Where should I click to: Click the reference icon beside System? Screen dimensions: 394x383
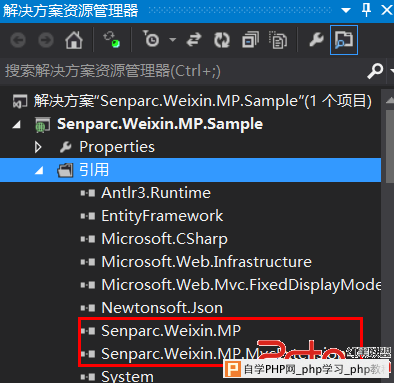(88, 377)
